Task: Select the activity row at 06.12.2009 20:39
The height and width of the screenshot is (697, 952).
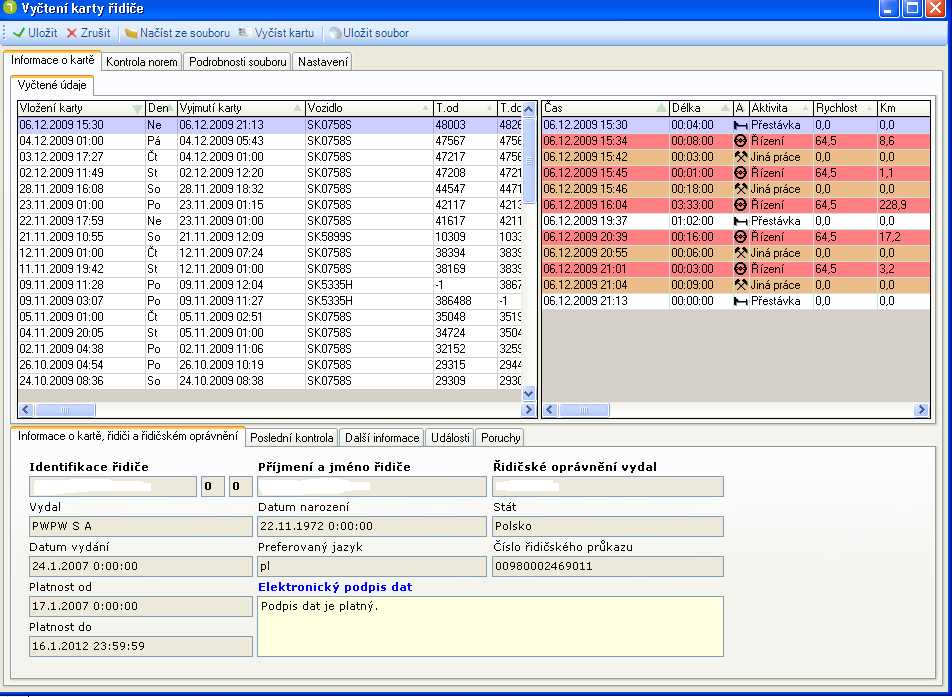Action: (x=736, y=237)
